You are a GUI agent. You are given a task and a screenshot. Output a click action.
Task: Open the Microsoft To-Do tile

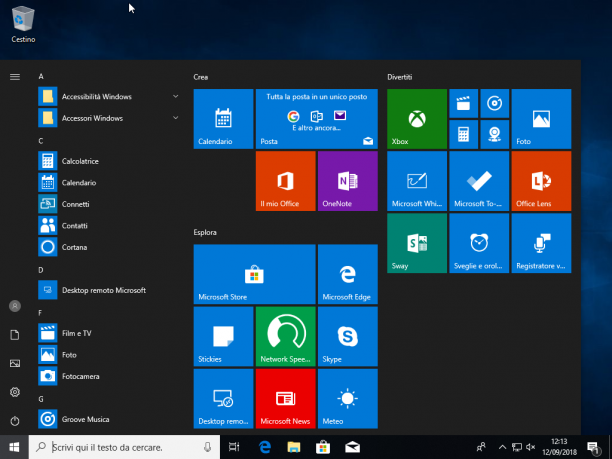click(x=479, y=181)
